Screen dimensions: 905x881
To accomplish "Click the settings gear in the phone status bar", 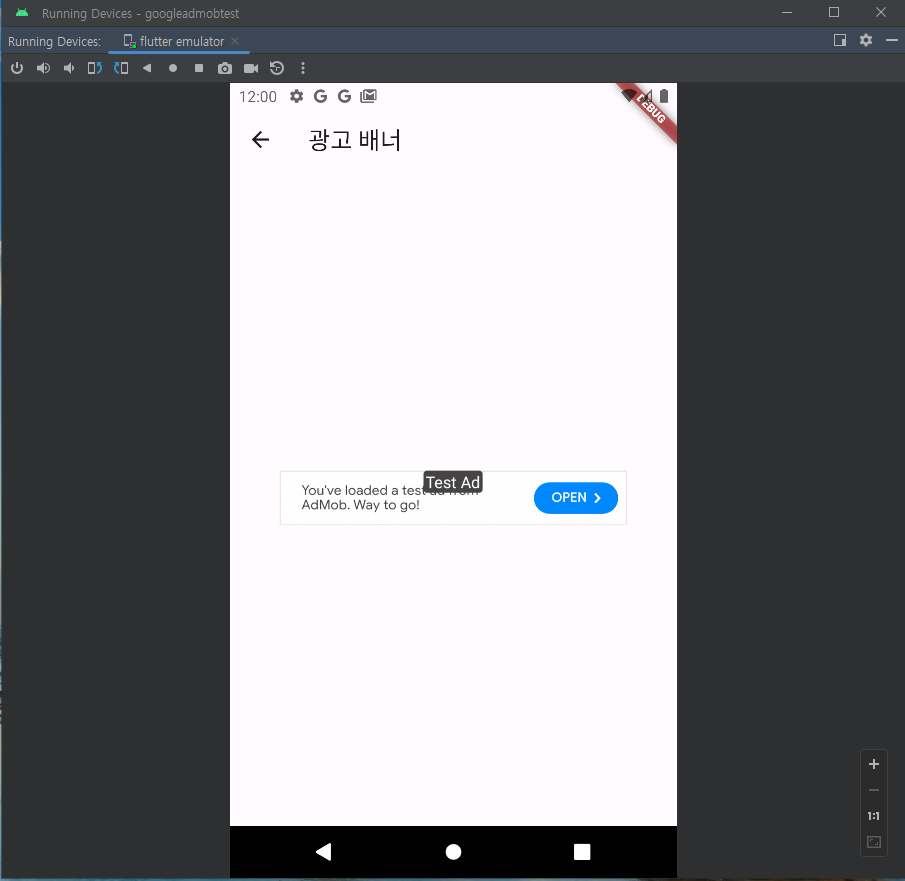I will tap(296, 96).
